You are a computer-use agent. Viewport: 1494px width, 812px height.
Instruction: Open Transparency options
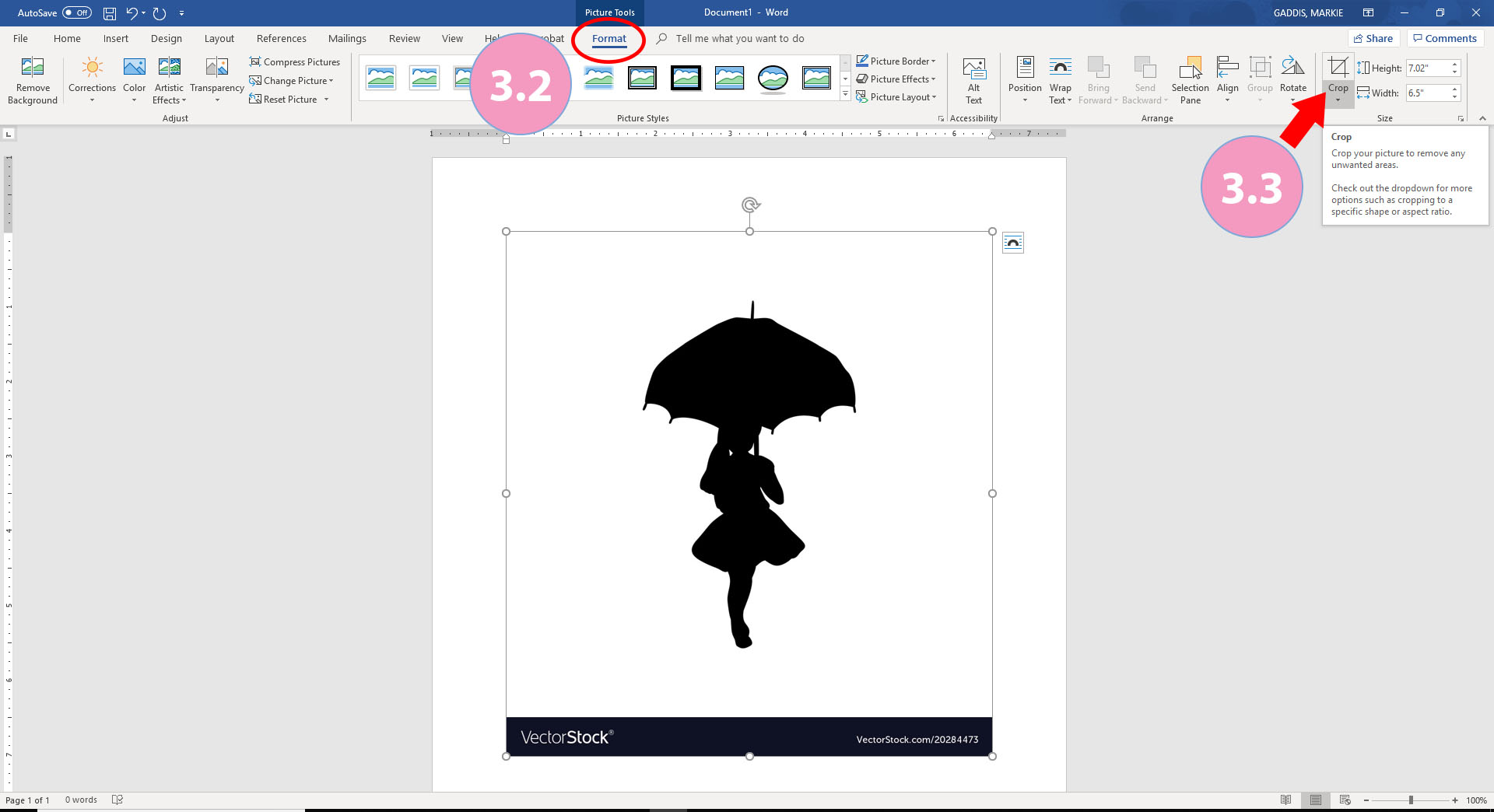(217, 80)
